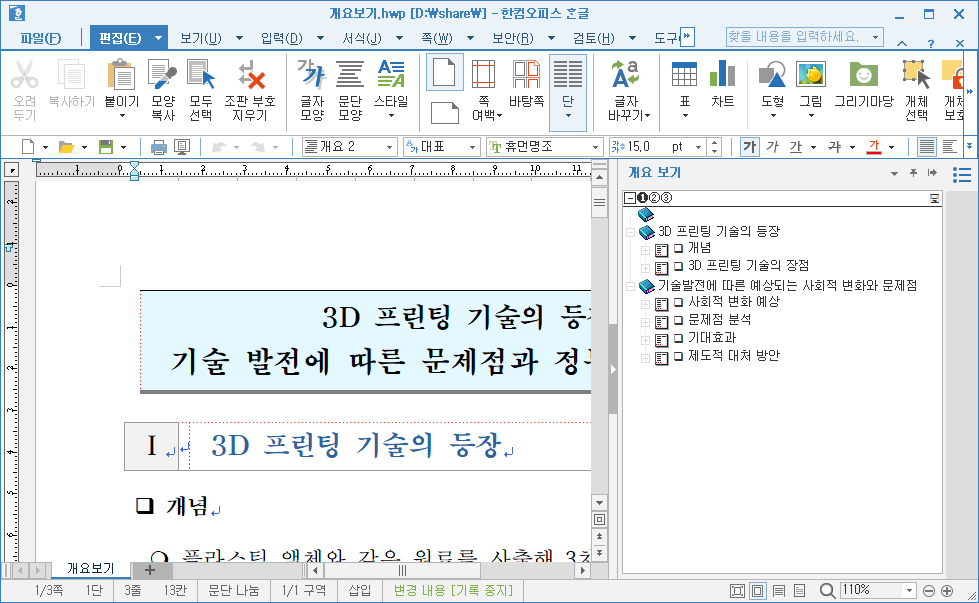Toggle outline level 3 filter circle
Image resolution: width=979 pixels, height=603 pixels.
666,198
